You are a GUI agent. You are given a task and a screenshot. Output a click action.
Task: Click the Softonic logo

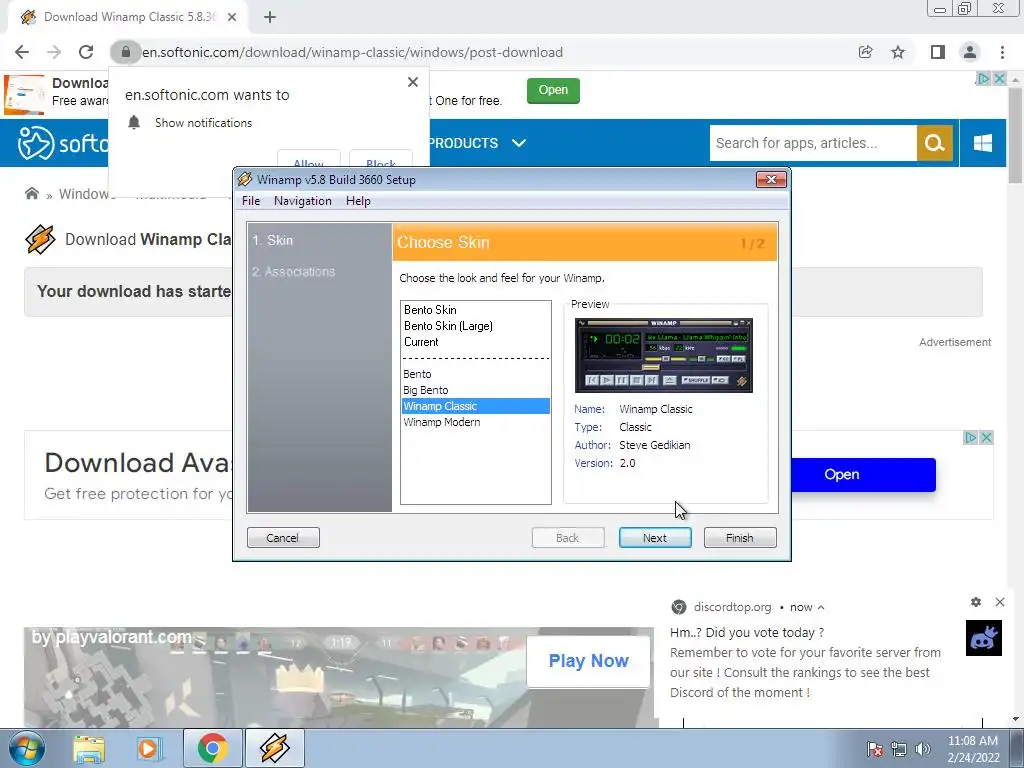click(x=63, y=143)
